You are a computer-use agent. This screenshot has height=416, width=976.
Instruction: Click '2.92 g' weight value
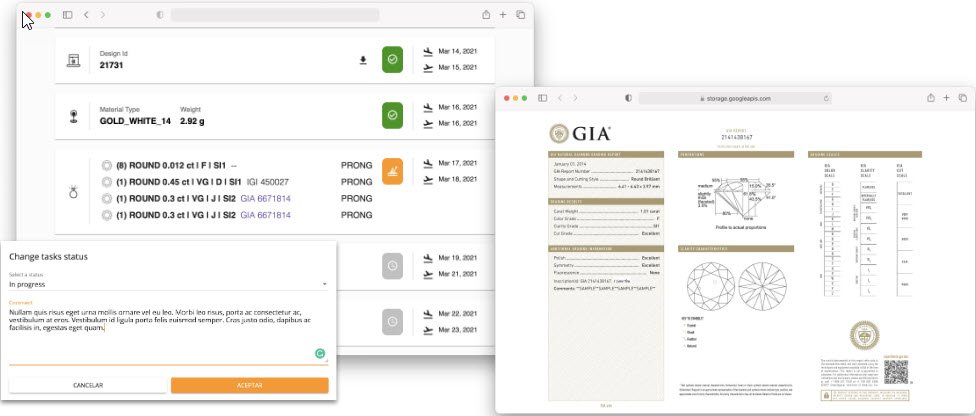[192, 121]
